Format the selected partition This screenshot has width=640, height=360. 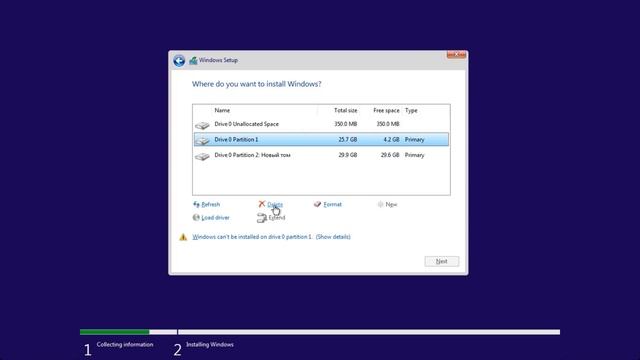[x=332, y=204]
